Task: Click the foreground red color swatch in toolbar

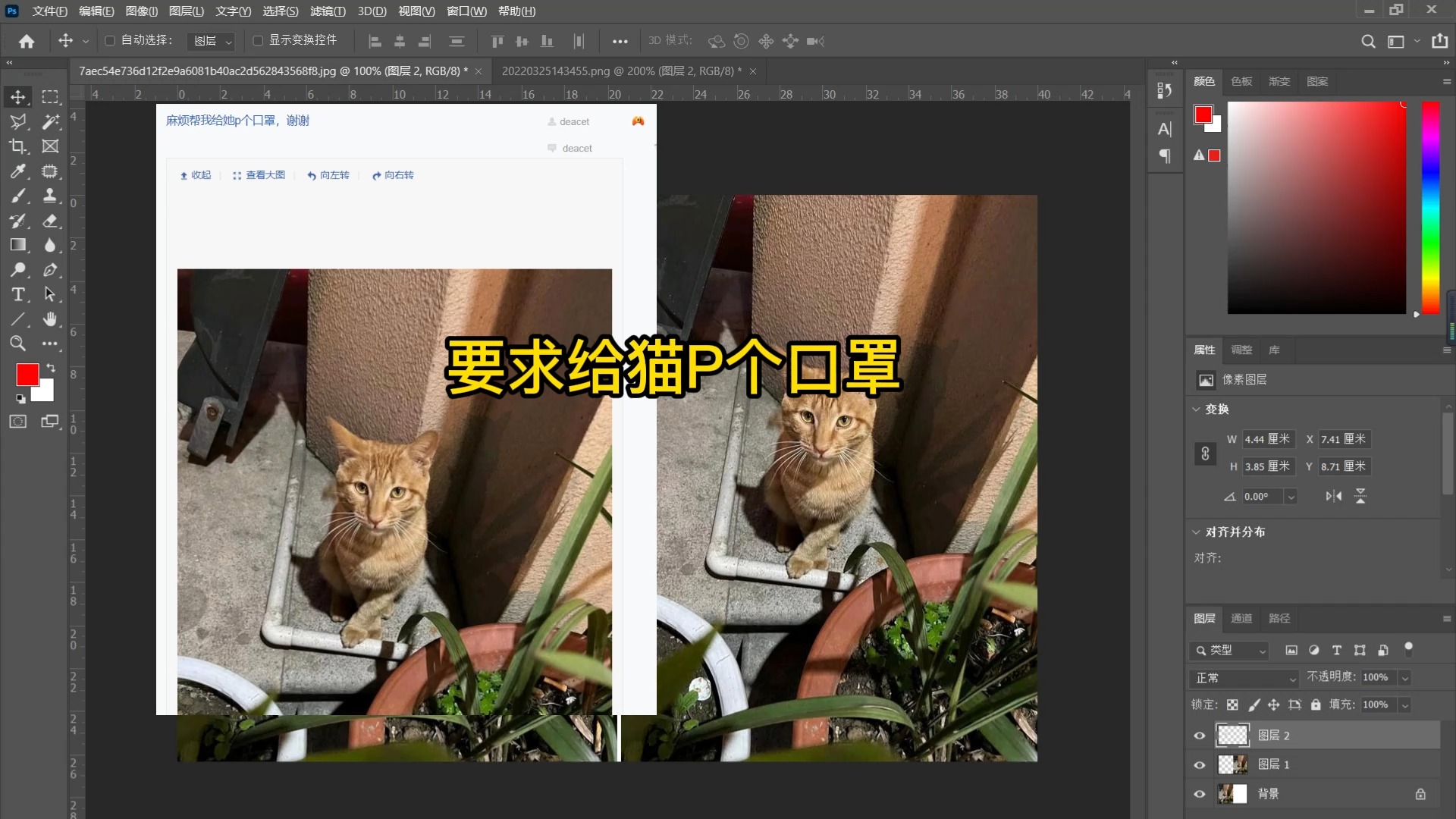Action: tap(27, 375)
